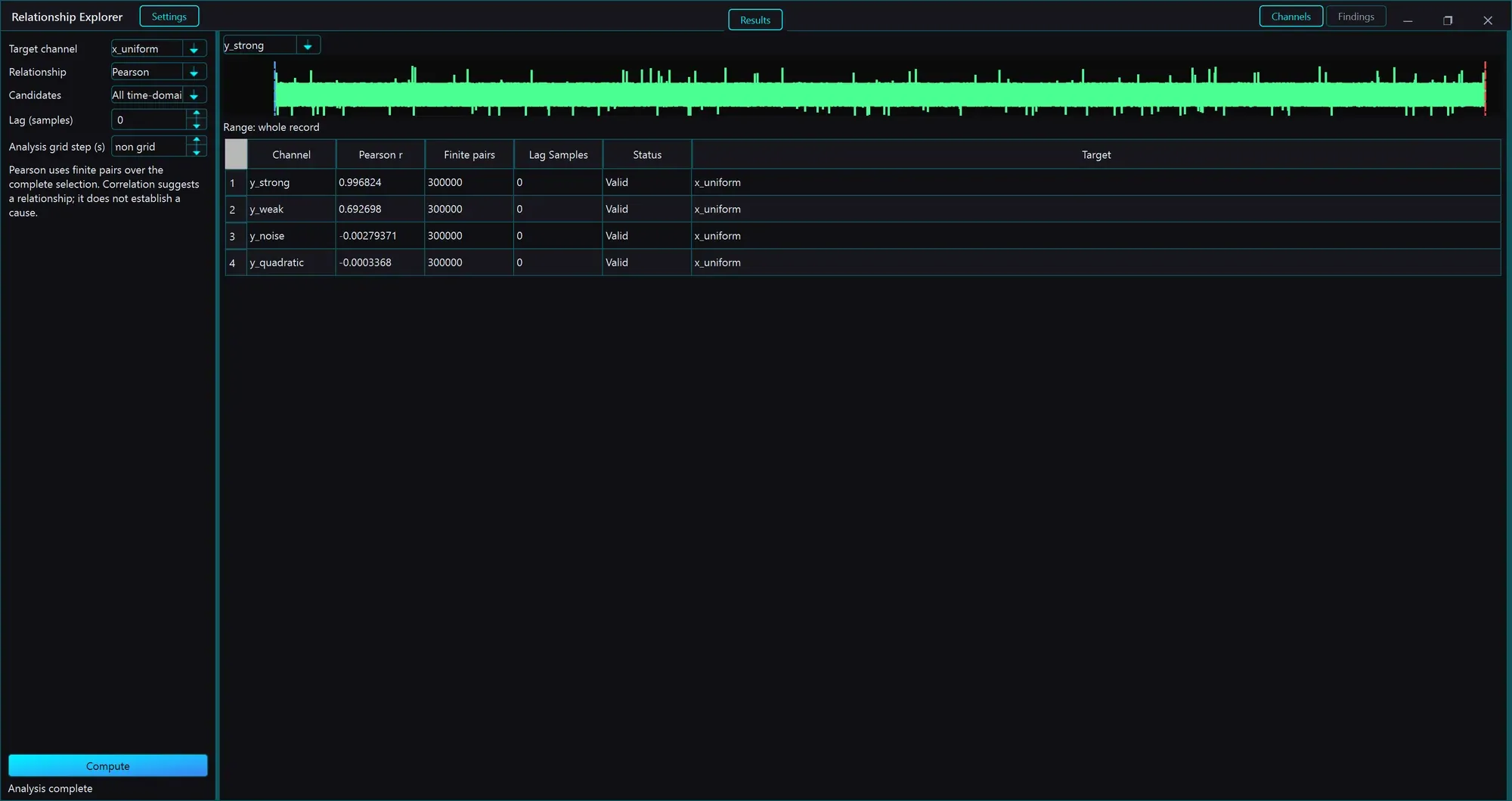Expand the Target channel dropdown arrow
Viewport: 1512px width, 801px height.
194,48
